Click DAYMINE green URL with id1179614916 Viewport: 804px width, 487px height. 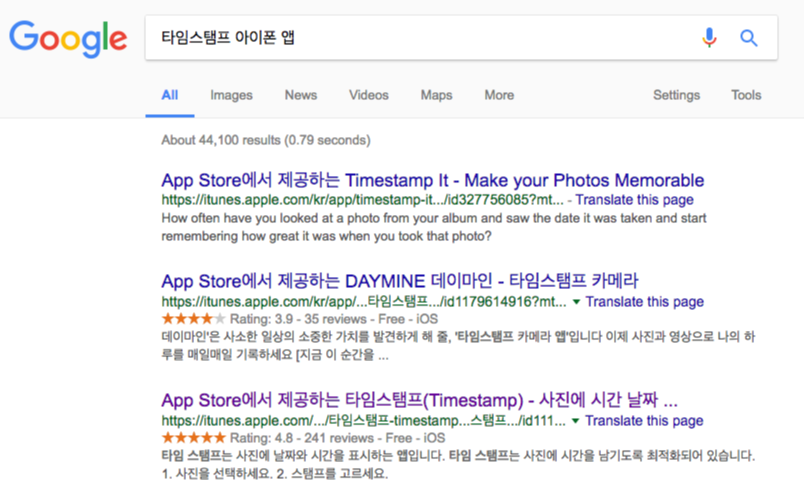coord(364,302)
